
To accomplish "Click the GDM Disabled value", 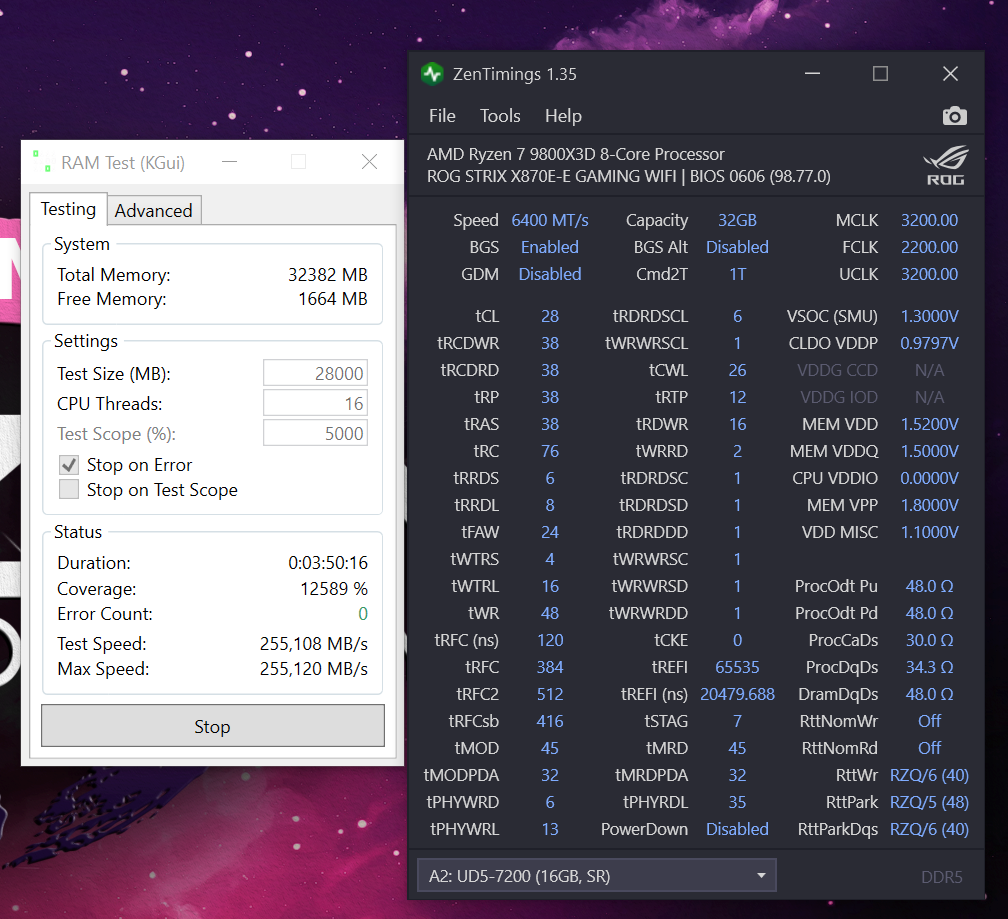I will pyautogui.click(x=550, y=274).
